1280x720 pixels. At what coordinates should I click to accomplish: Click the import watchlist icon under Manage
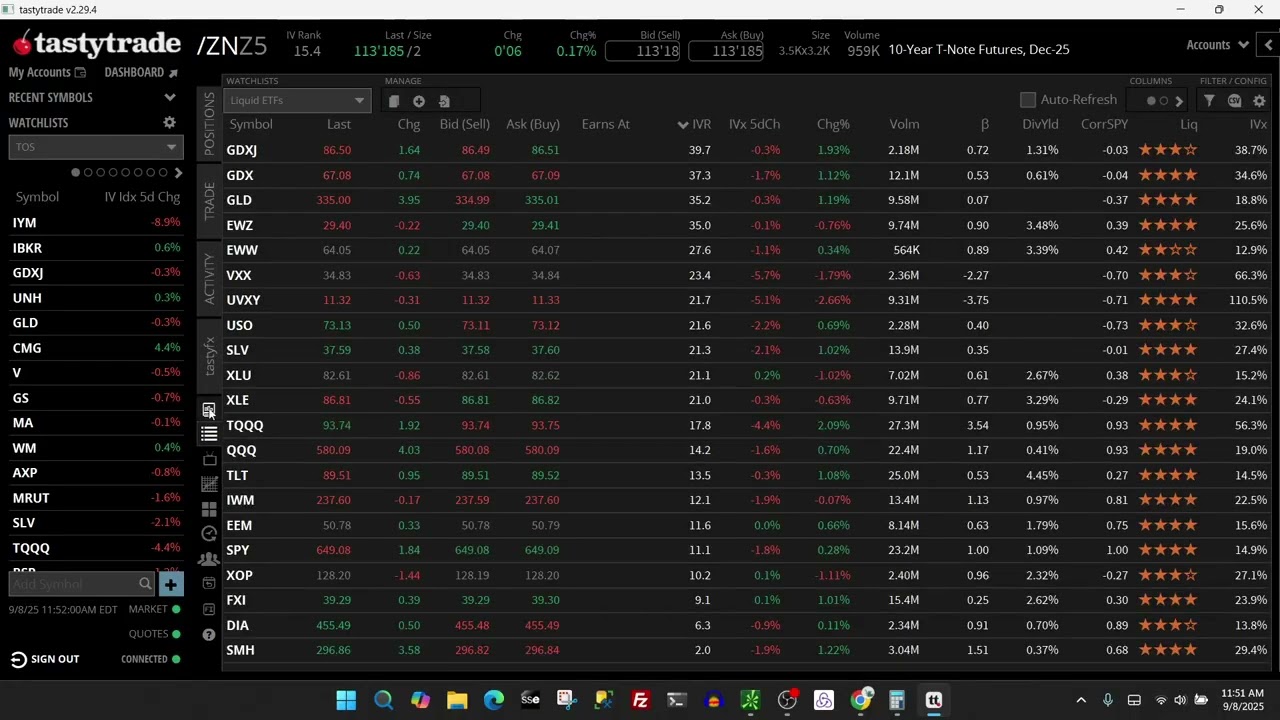tap(444, 101)
